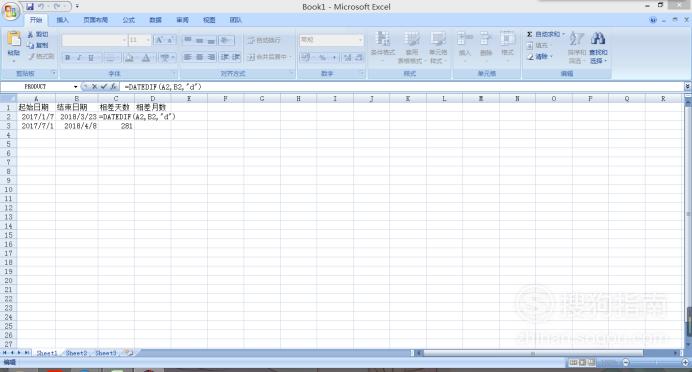This screenshot has width=692, height=372.
Task: Click the Percent Style icon
Action: pos(323,57)
